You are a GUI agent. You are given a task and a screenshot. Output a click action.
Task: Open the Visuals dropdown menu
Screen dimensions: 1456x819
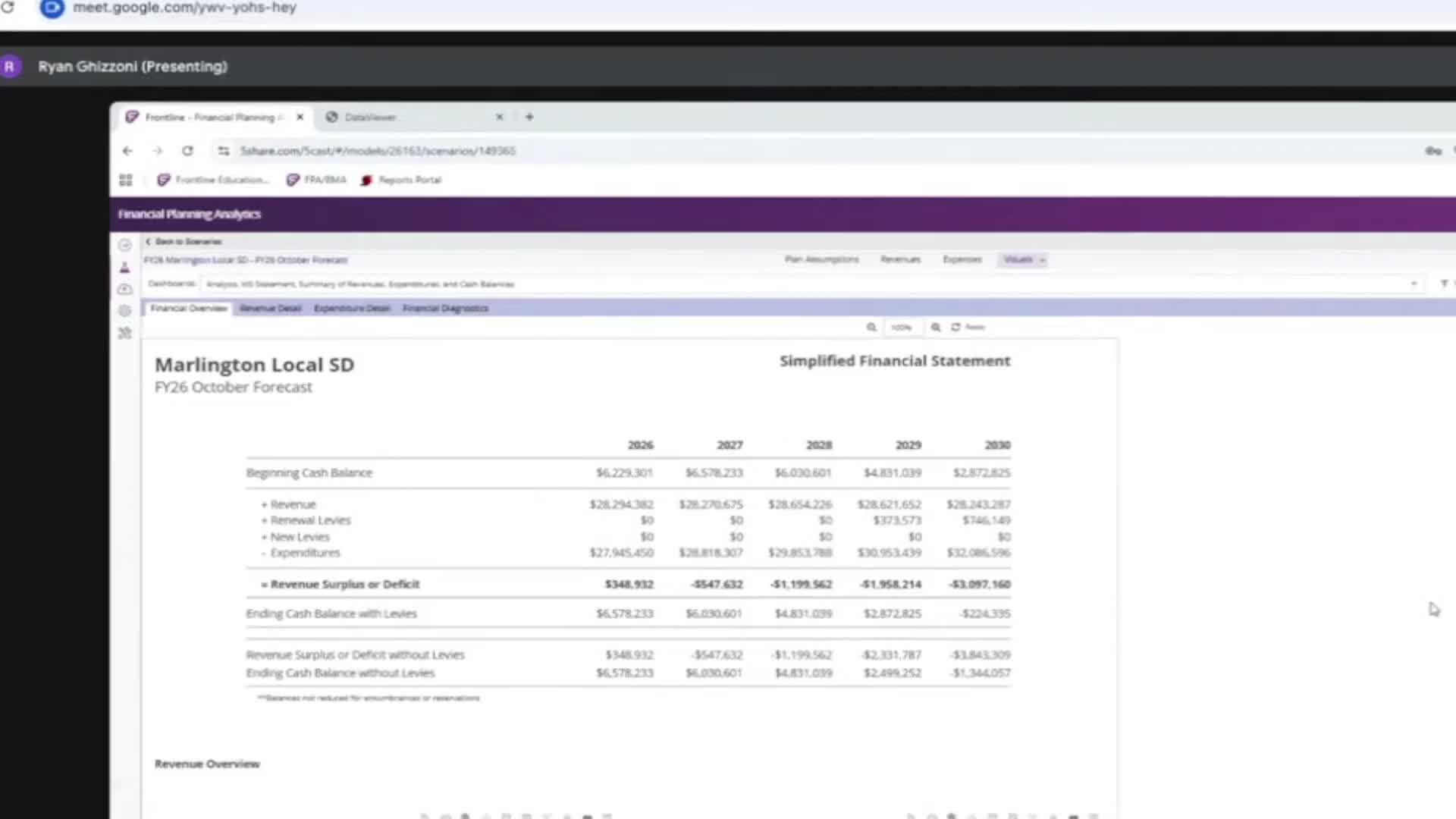[x=1024, y=259]
